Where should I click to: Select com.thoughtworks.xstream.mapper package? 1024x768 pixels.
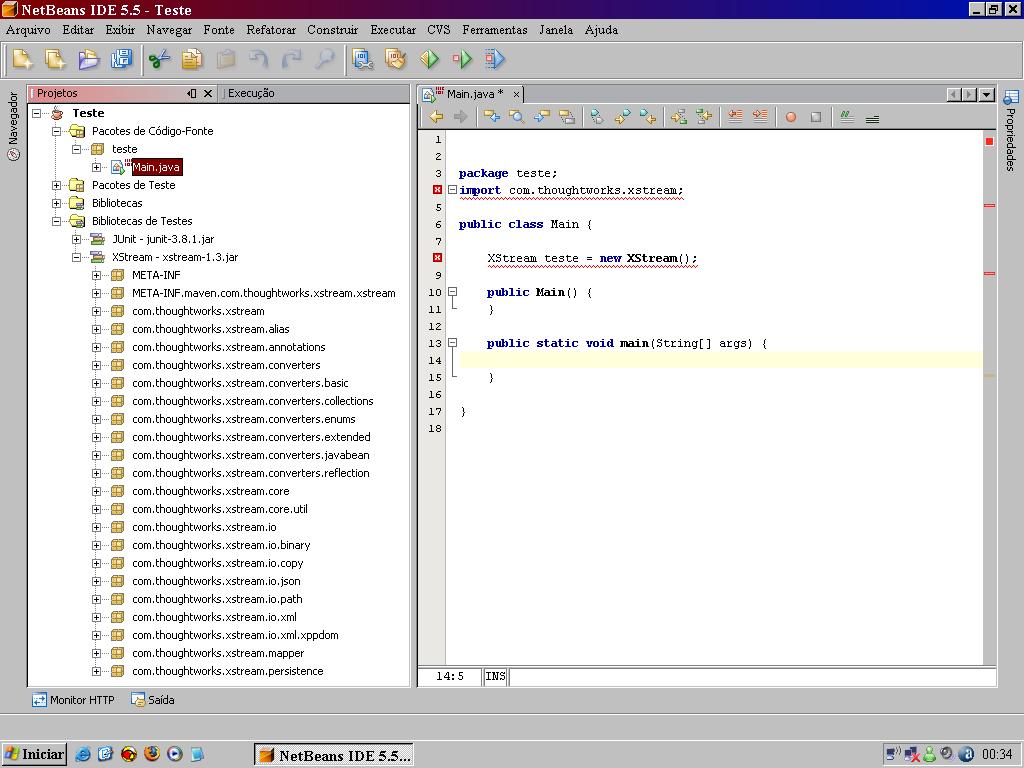tap(218, 653)
